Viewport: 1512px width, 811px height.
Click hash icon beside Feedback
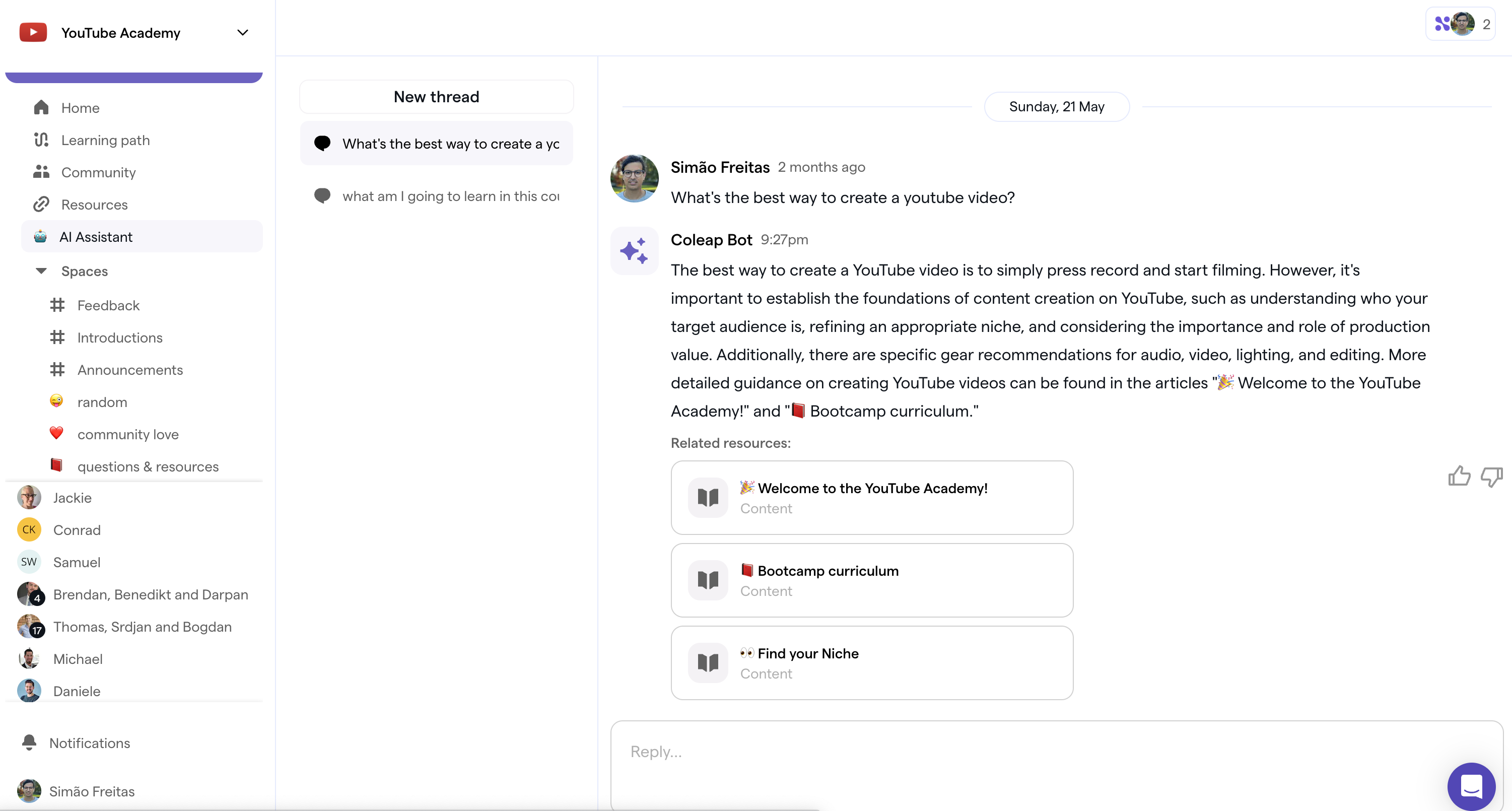pyautogui.click(x=57, y=305)
